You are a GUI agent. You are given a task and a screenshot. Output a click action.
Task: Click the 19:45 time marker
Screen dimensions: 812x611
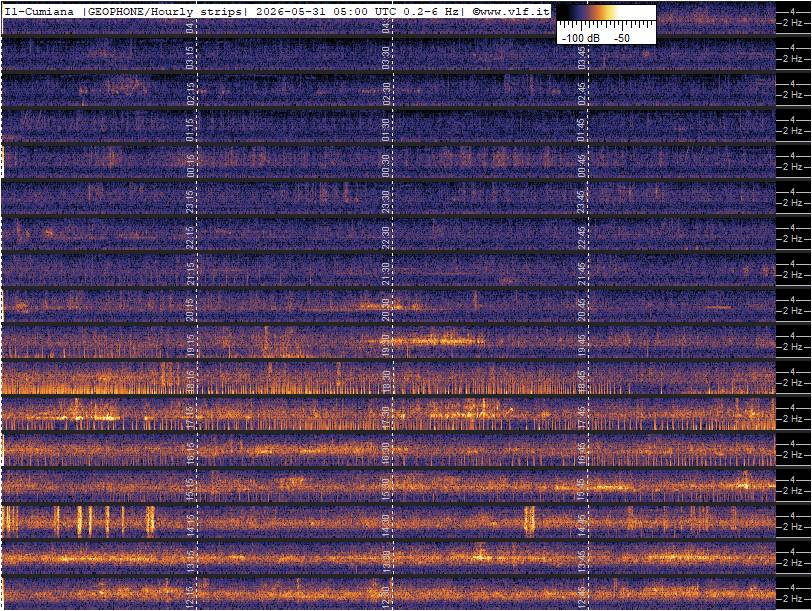pyautogui.click(x=582, y=346)
